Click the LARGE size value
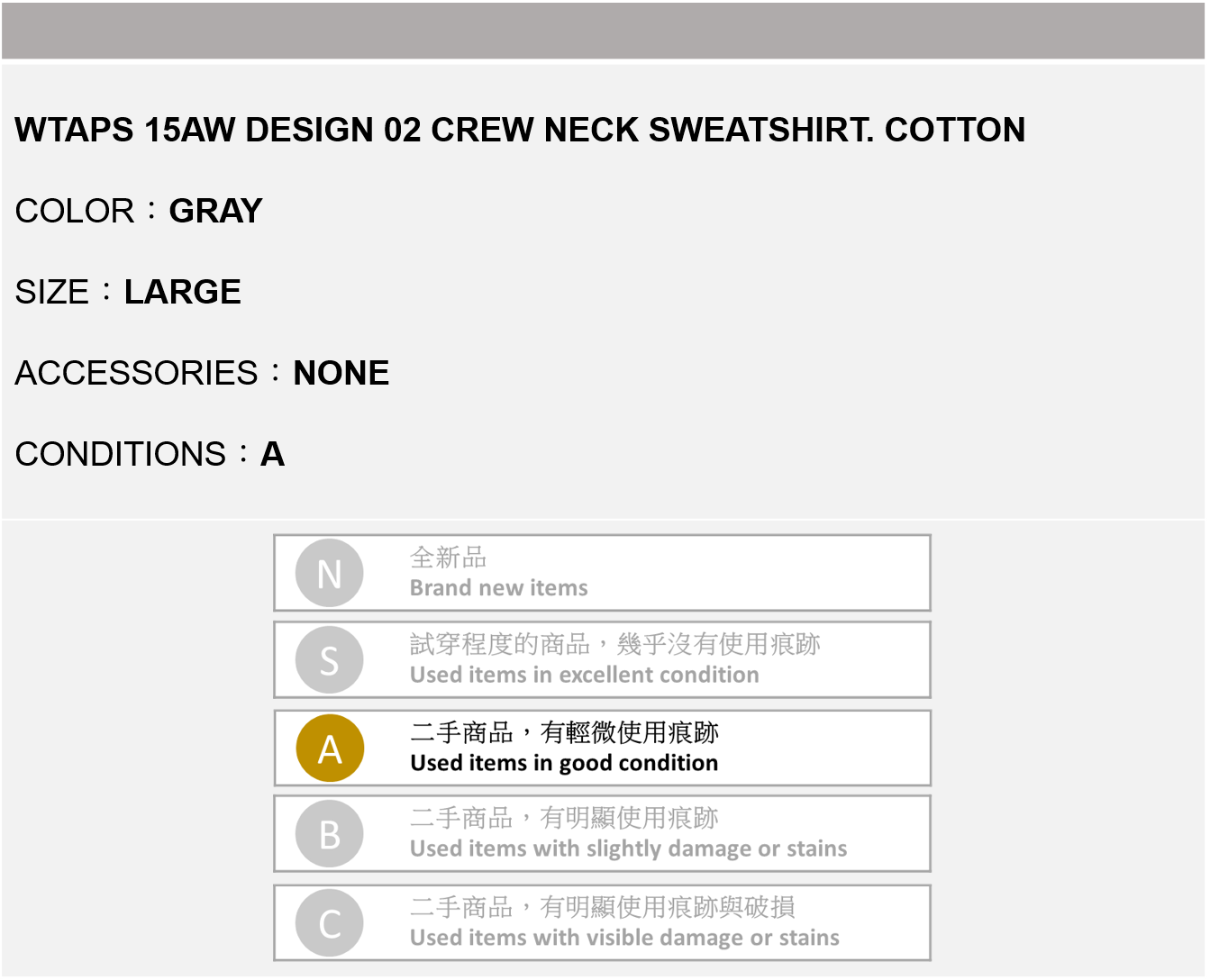 click(x=182, y=292)
